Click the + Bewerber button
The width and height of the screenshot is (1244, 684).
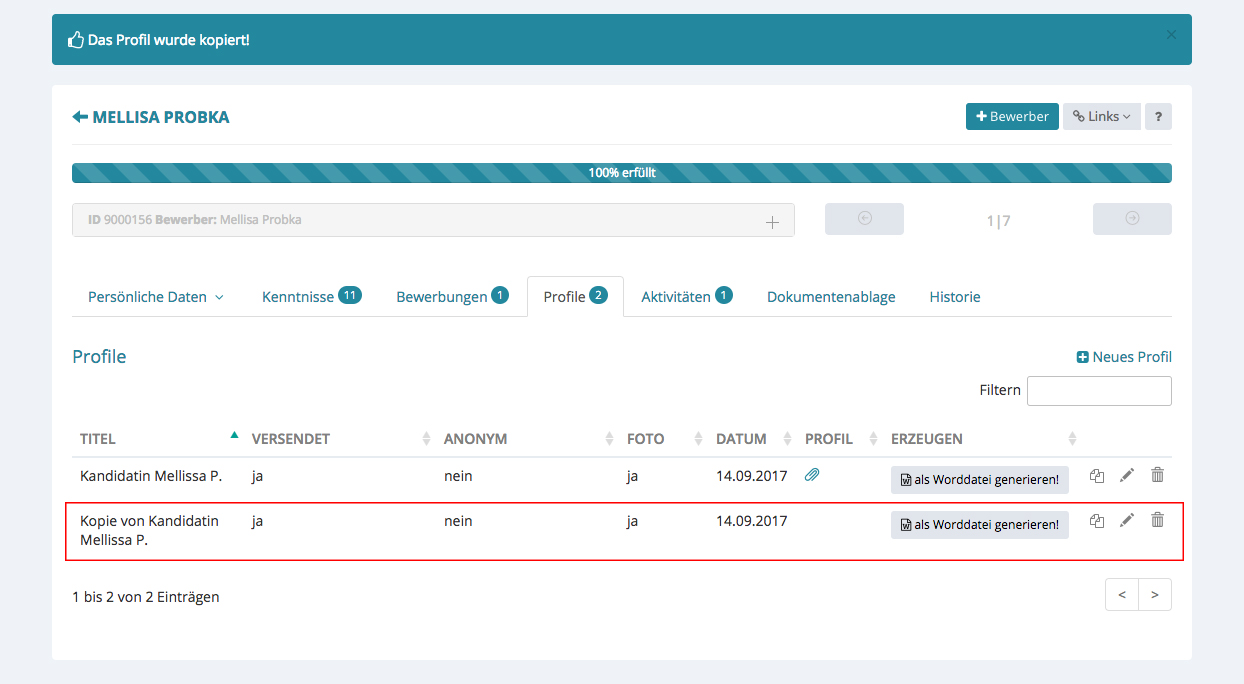click(1012, 117)
